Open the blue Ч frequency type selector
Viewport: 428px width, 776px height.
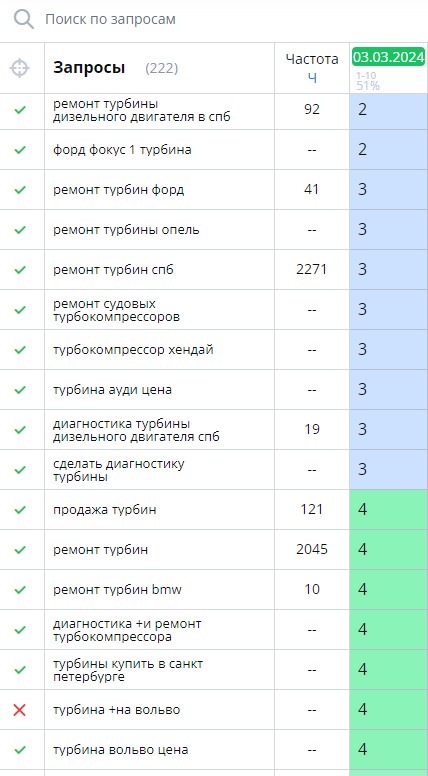point(312,78)
